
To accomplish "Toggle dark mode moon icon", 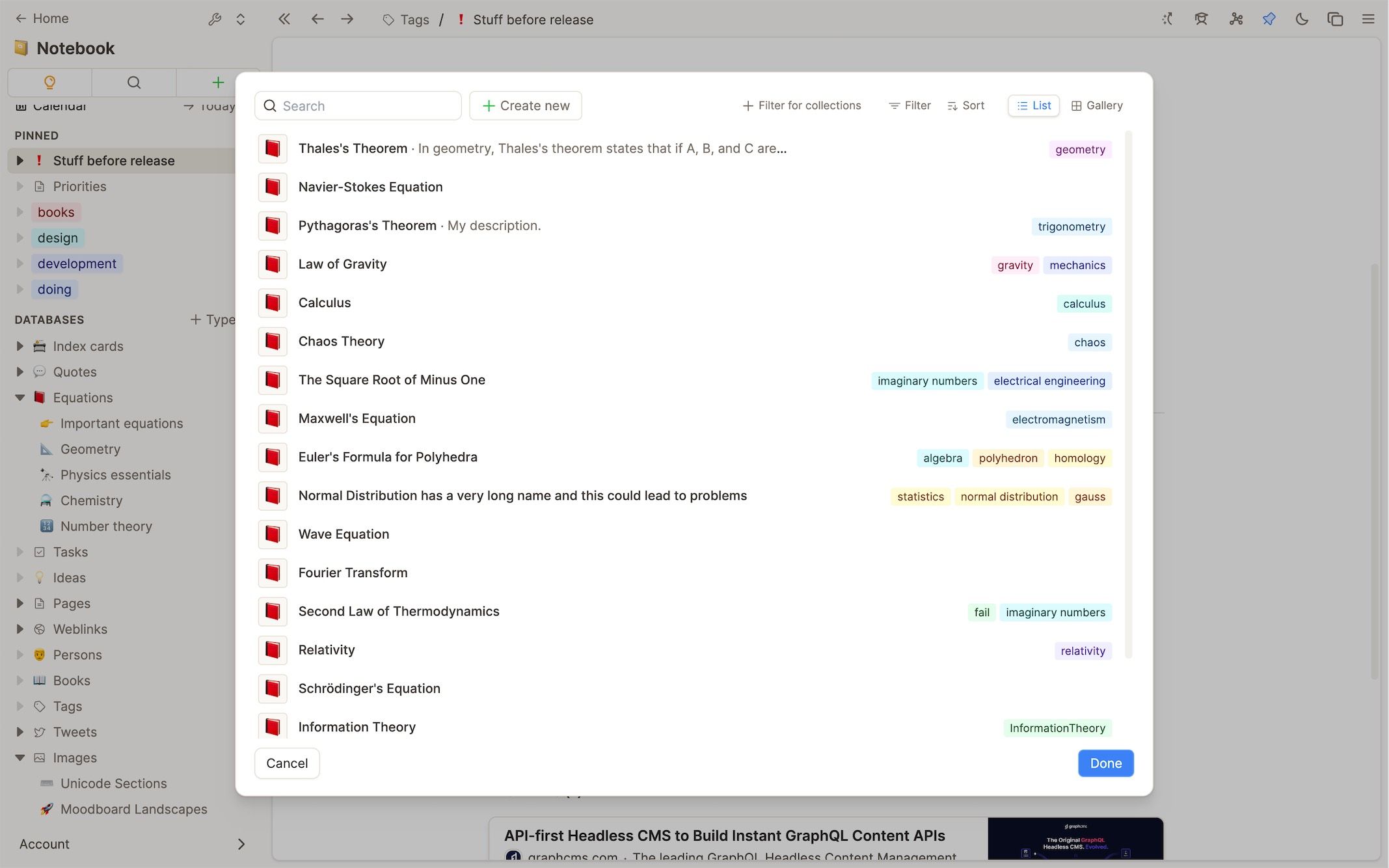I will tap(1302, 20).
